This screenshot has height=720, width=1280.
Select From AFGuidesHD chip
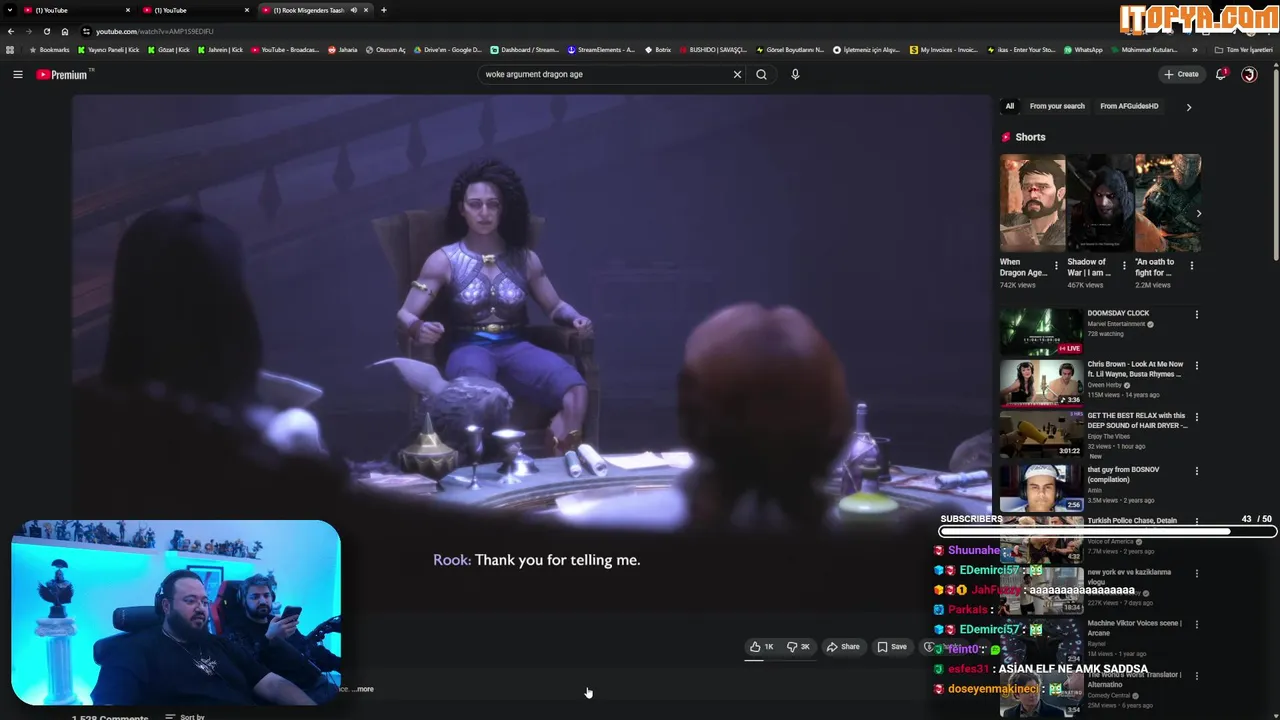point(1129,106)
